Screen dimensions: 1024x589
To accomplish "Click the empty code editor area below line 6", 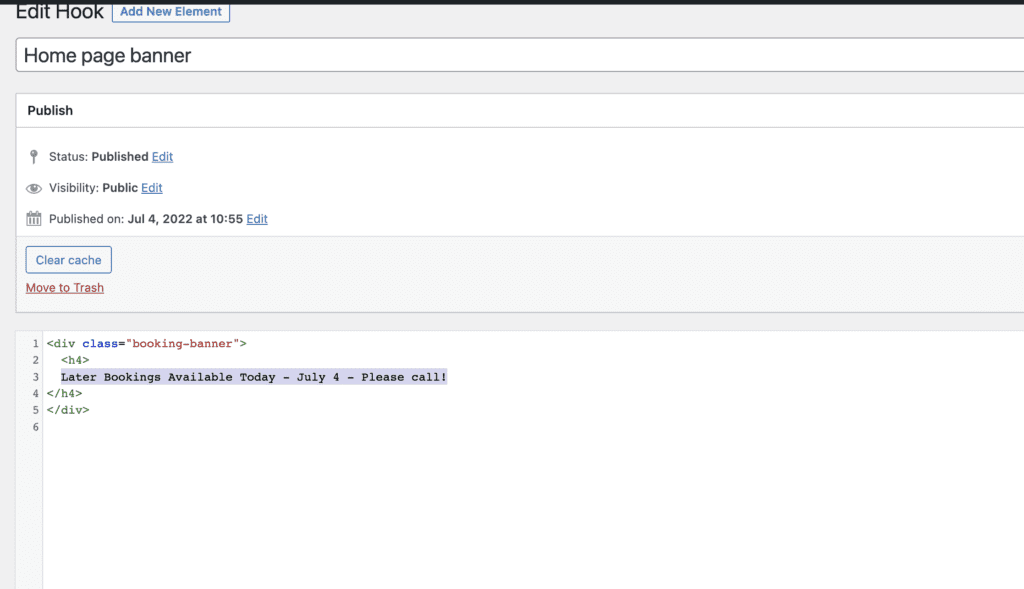I will click(533, 509).
